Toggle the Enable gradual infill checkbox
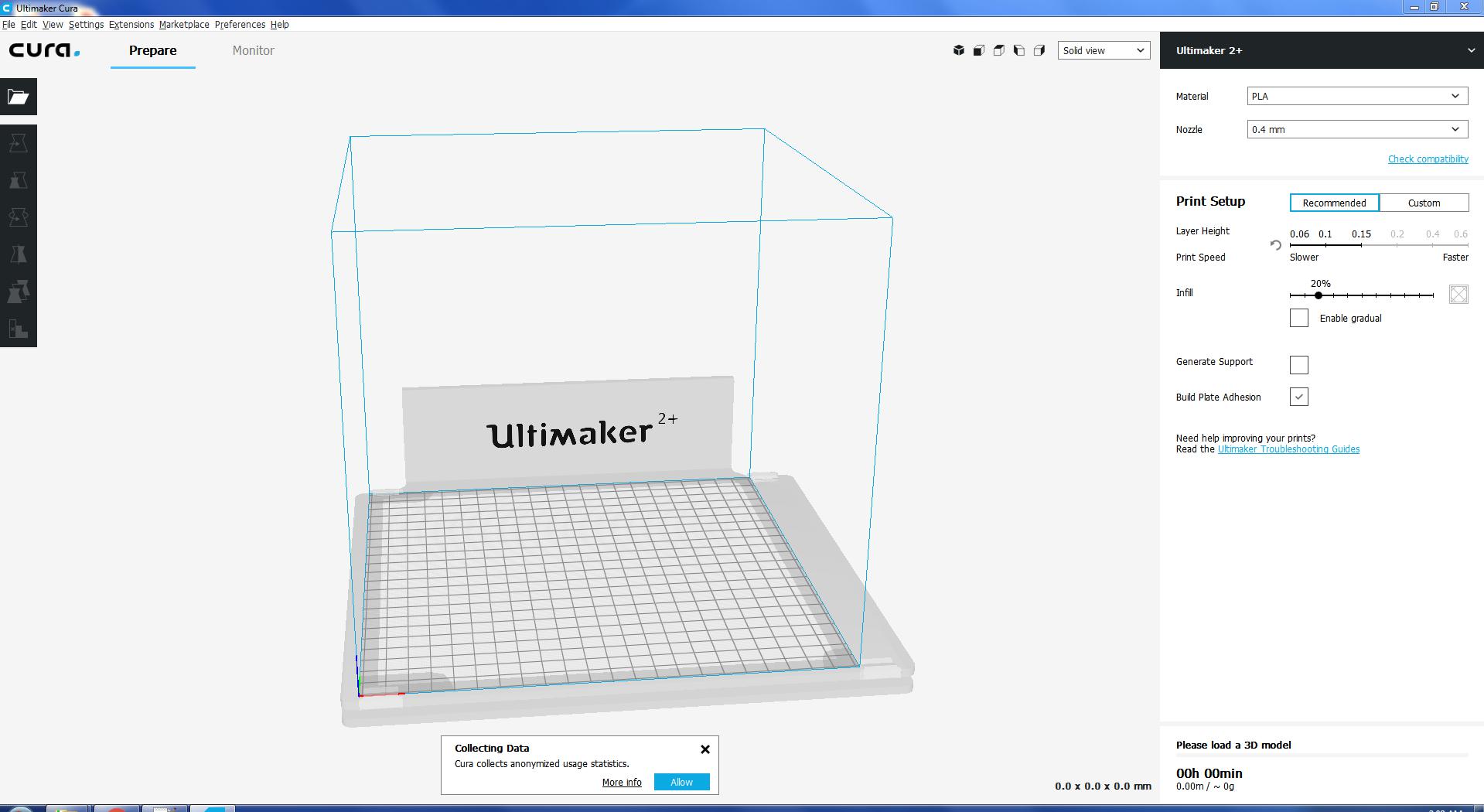Image resolution: width=1484 pixels, height=812 pixels. tap(1299, 318)
